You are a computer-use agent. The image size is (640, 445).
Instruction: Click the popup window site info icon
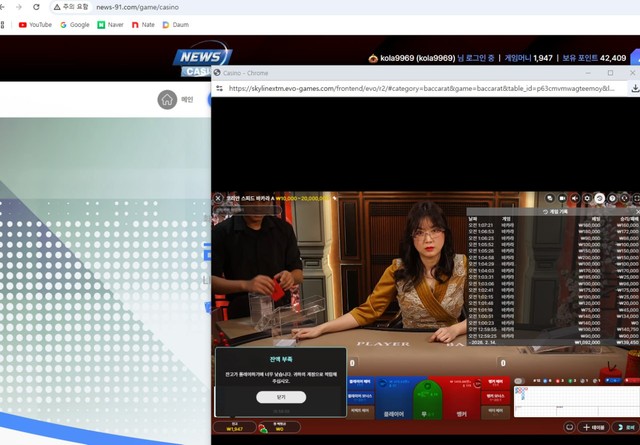pos(219,88)
